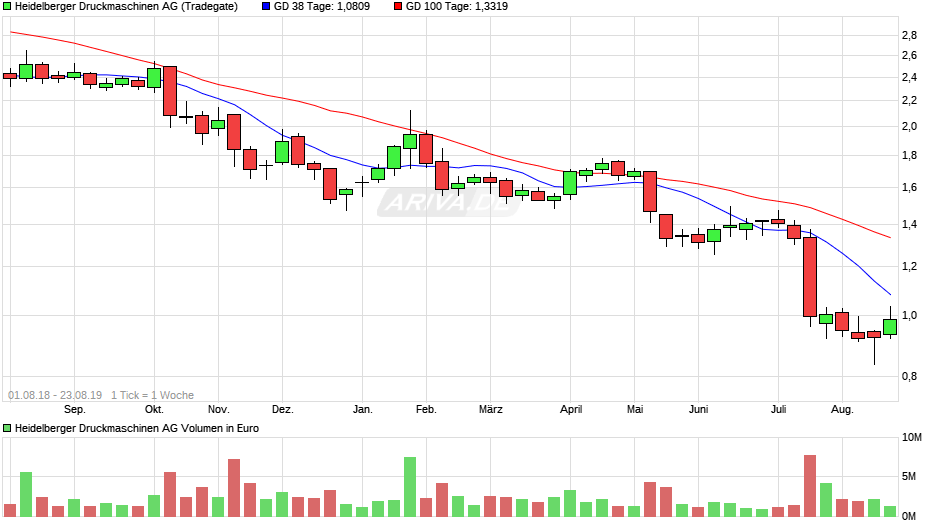Click the blue GD 38 Tage legend square
This screenshot has width=940, height=526.
coord(266,7)
